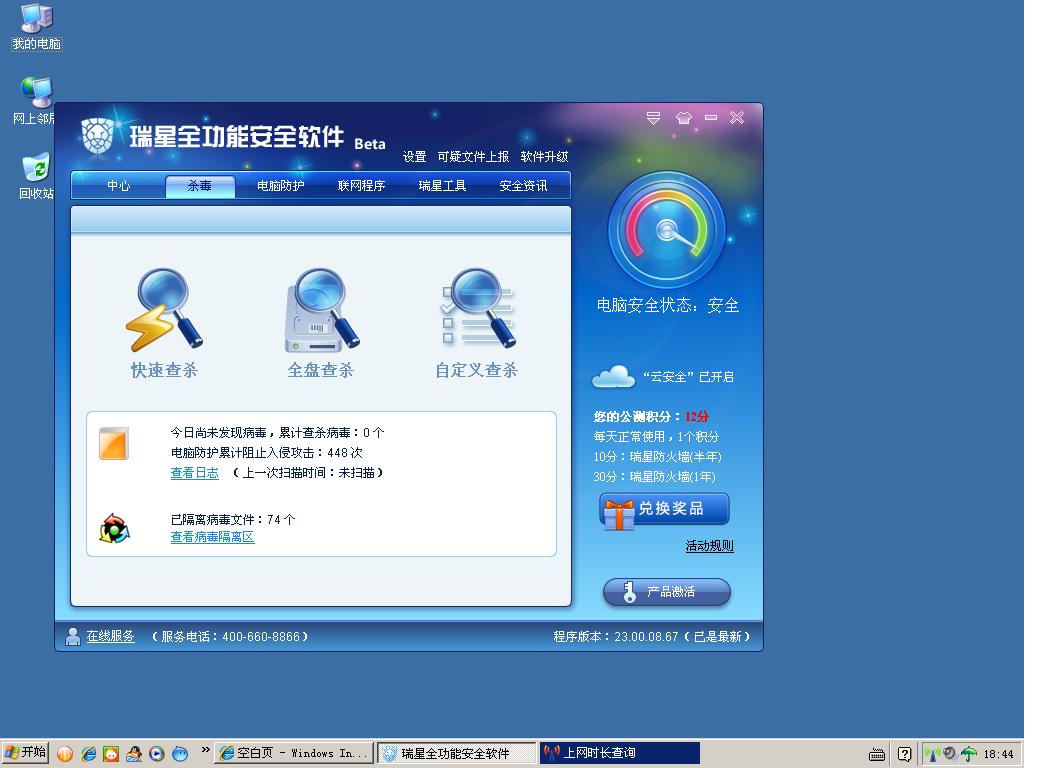Click the orange scan log icon
The width and height of the screenshot is (1064, 768).
[x=113, y=444]
